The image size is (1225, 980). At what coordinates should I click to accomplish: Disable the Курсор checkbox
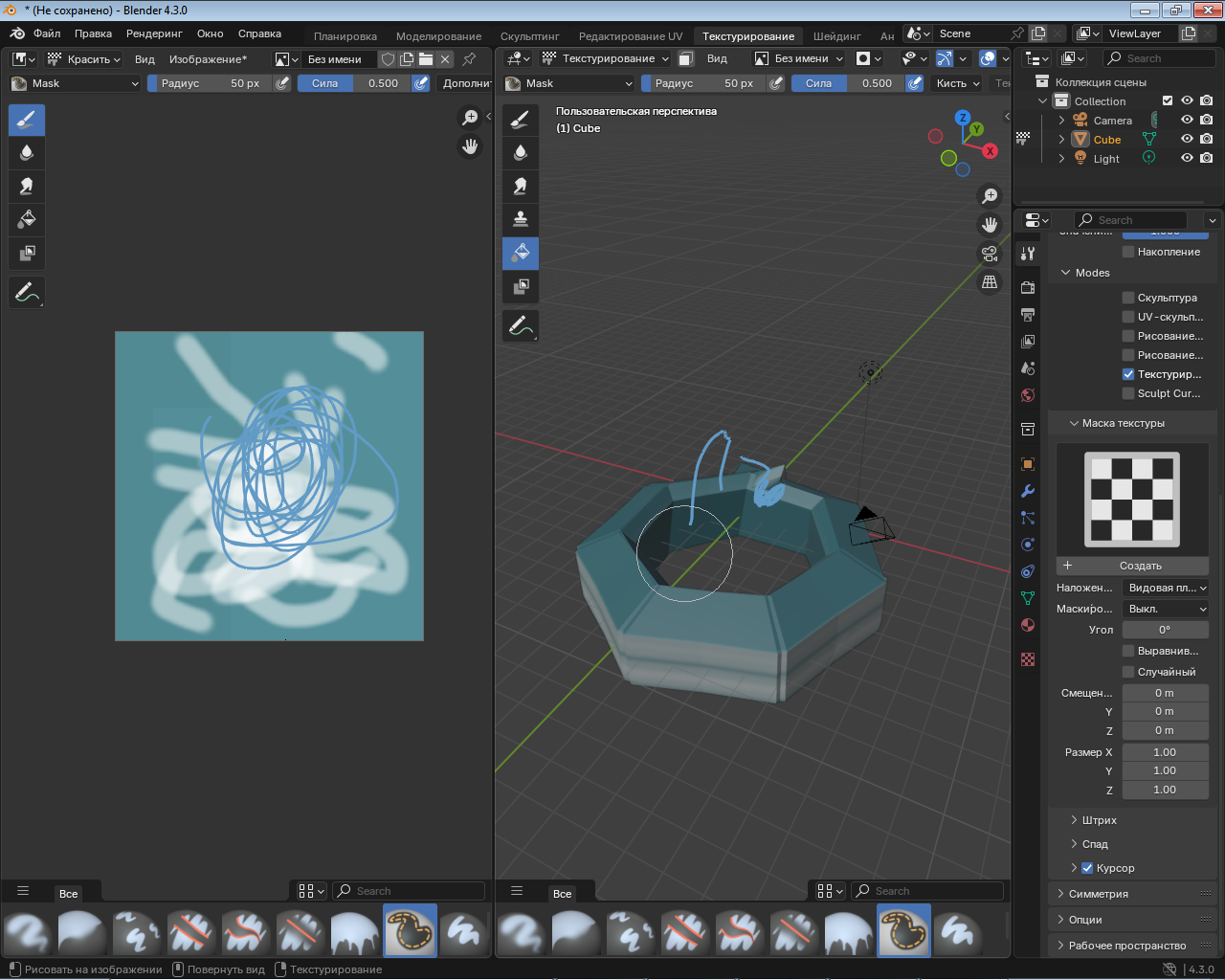point(1087,868)
